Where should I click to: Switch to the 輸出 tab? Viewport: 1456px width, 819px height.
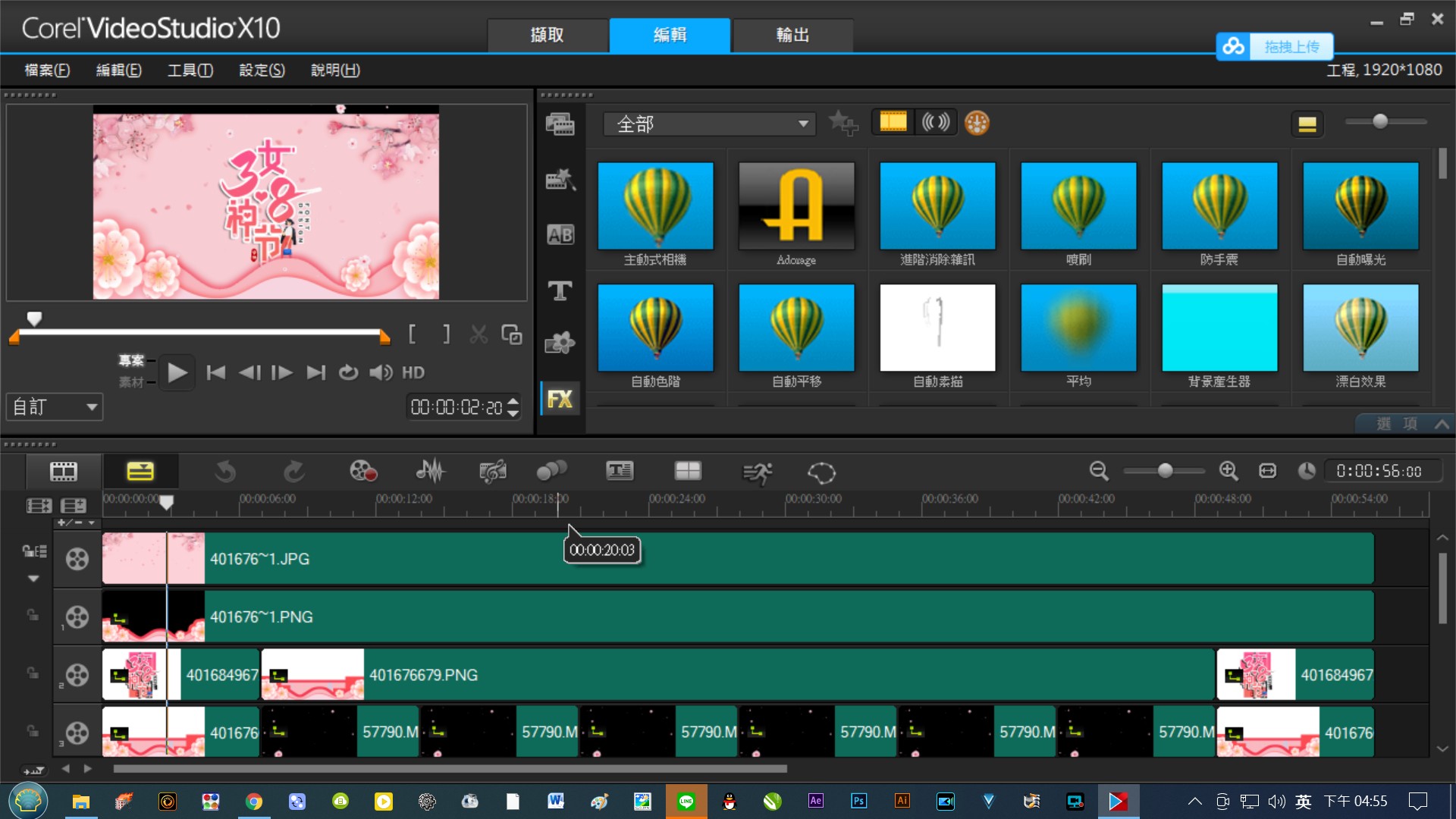(792, 35)
